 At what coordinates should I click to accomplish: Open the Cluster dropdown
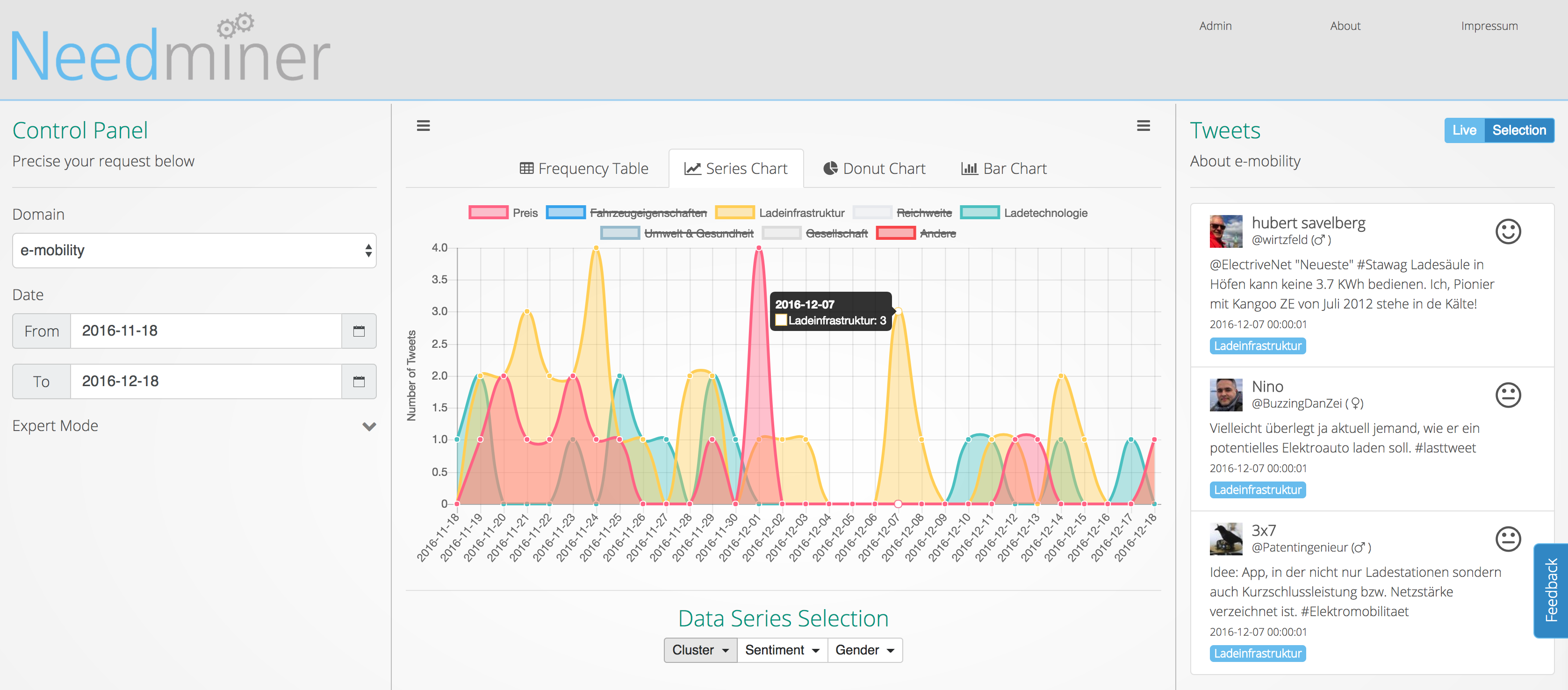701,650
